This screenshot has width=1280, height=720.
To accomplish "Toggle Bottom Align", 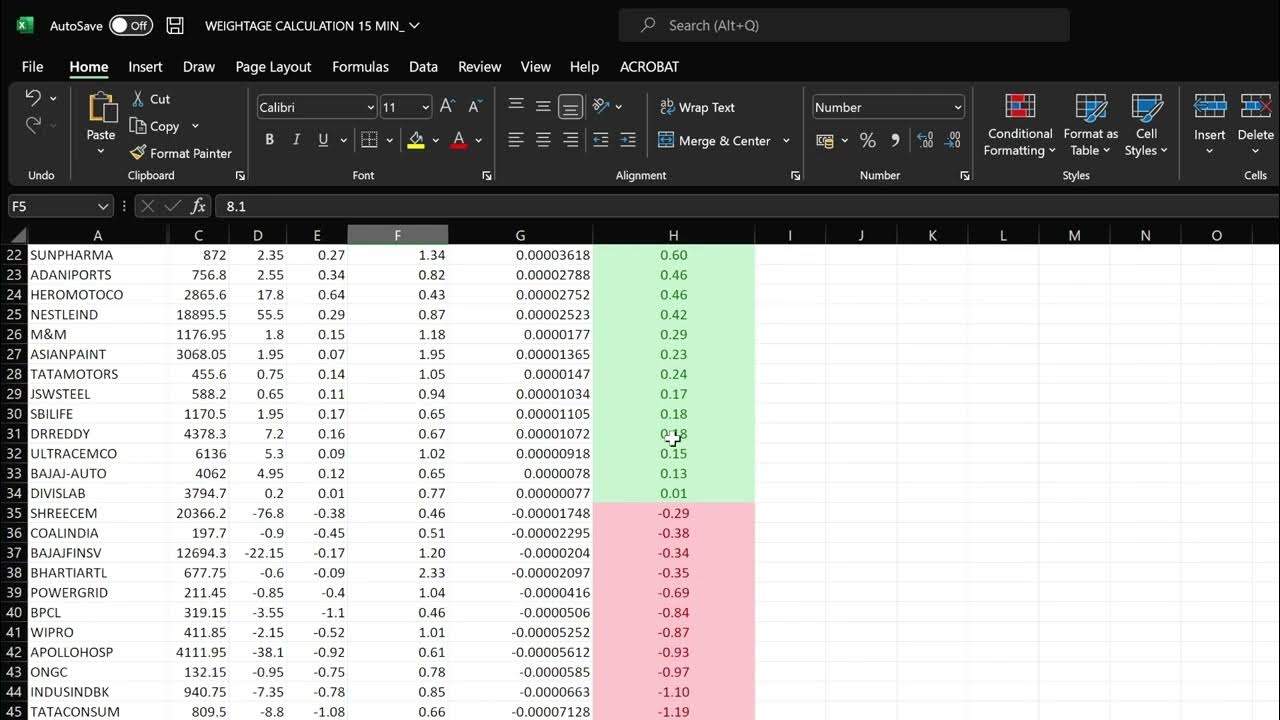I will click(571, 106).
